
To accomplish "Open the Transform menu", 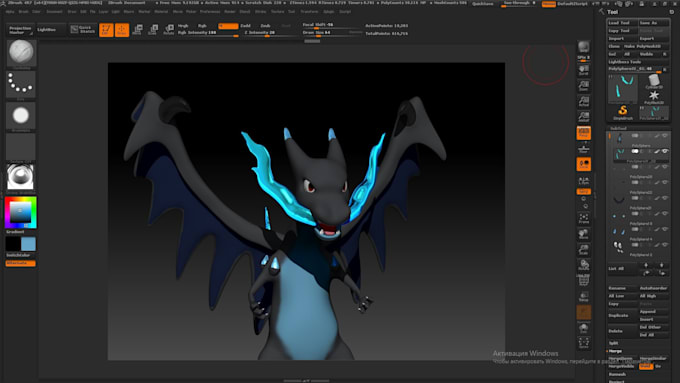I will [309, 12].
